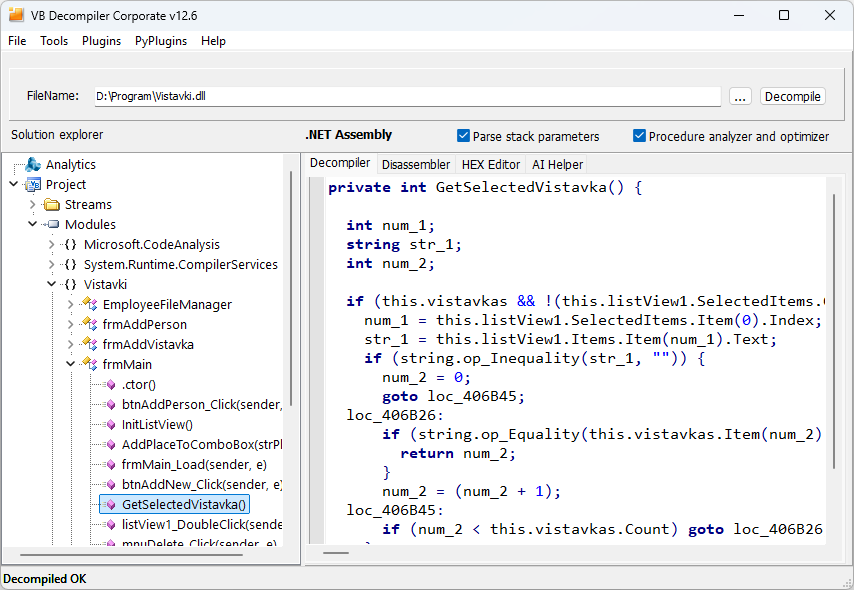Toggle Procedure analyzer and optimizer checkbox
Screen dimensions: 854x590
pos(640,136)
